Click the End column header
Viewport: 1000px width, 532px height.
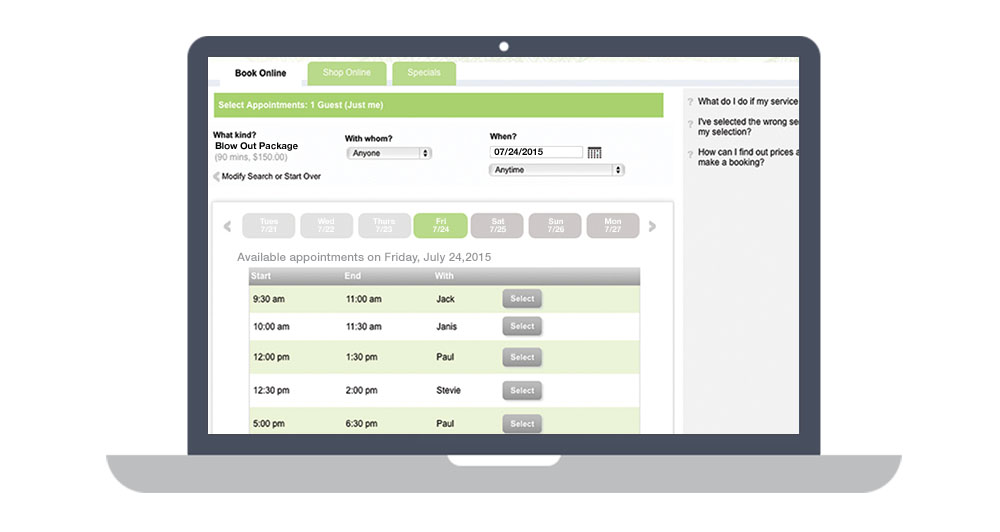coord(353,276)
